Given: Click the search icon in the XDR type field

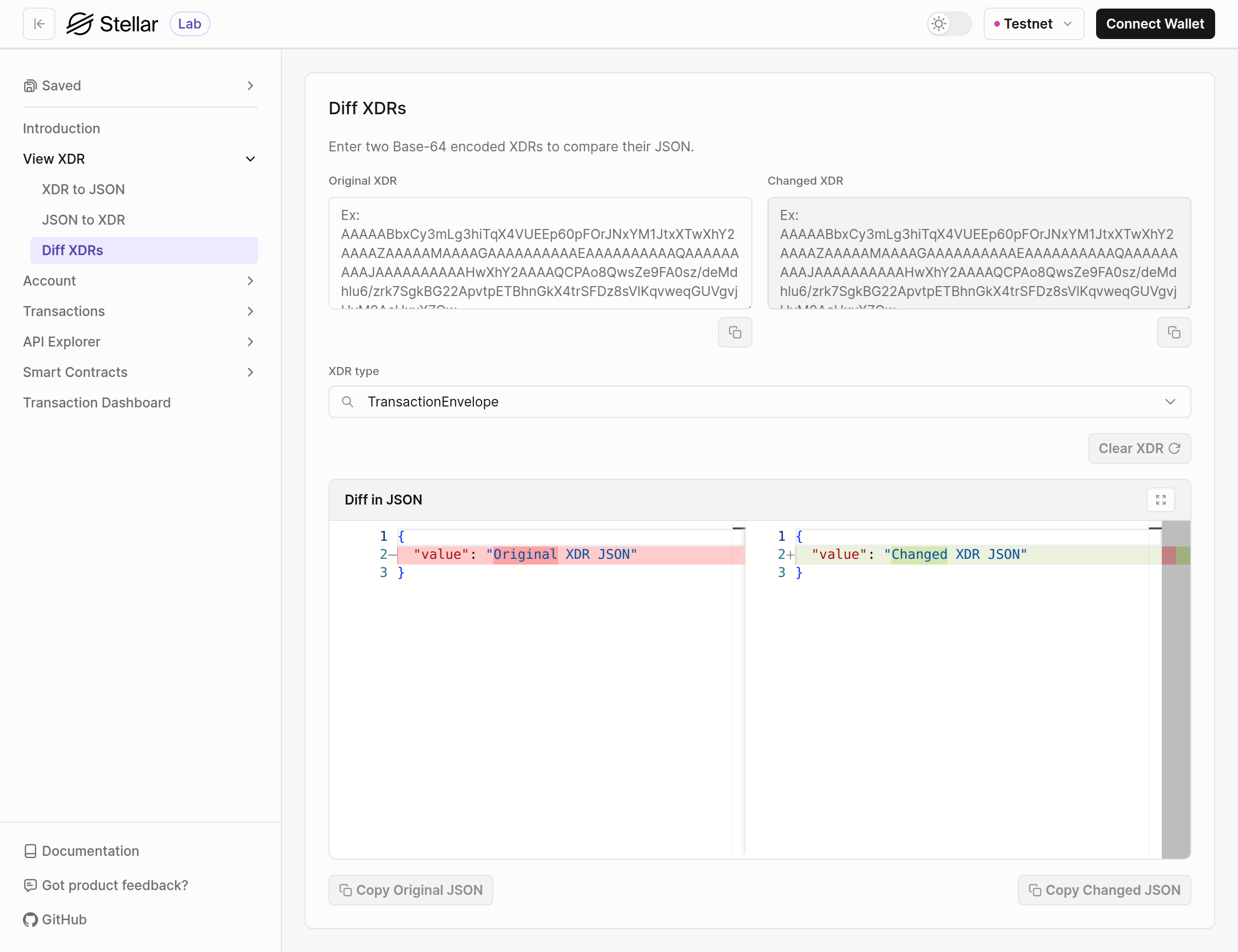Looking at the screenshot, I should point(348,402).
